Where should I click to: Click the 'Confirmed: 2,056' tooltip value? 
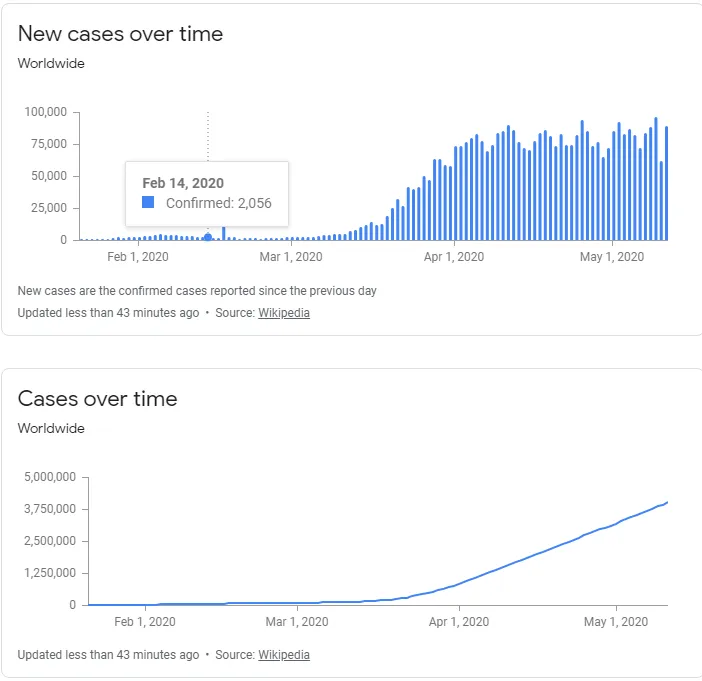[x=219, y=203]
